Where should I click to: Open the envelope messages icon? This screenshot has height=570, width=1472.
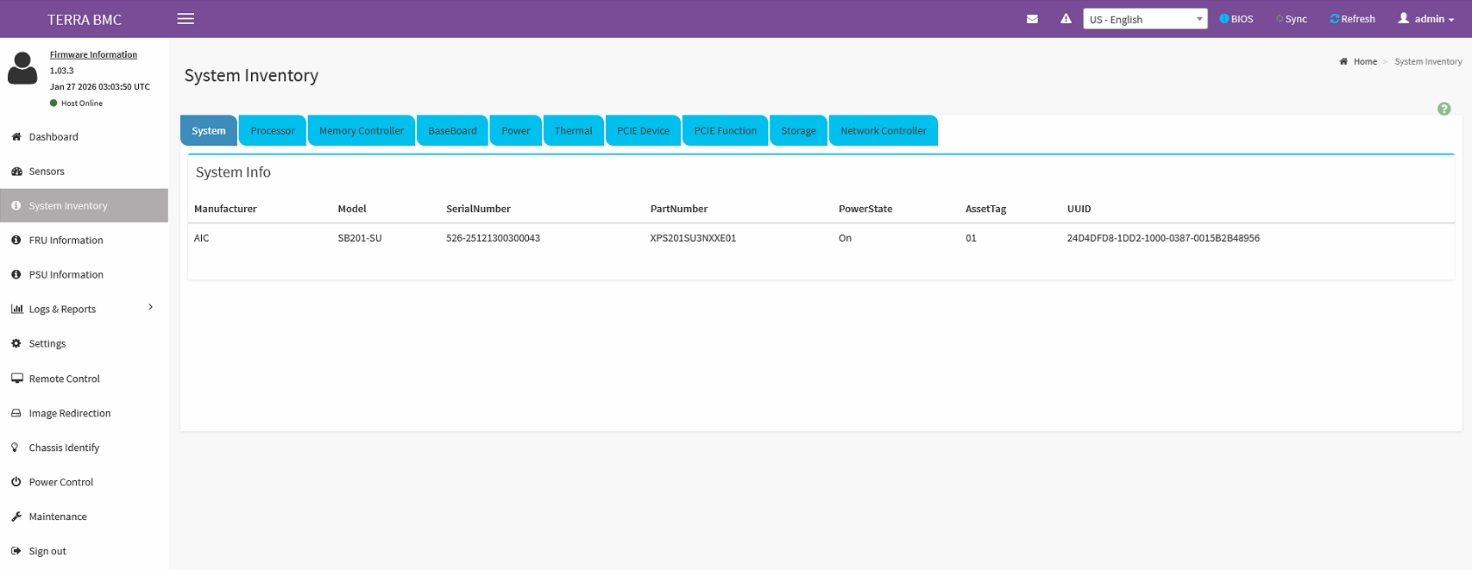1032,19
